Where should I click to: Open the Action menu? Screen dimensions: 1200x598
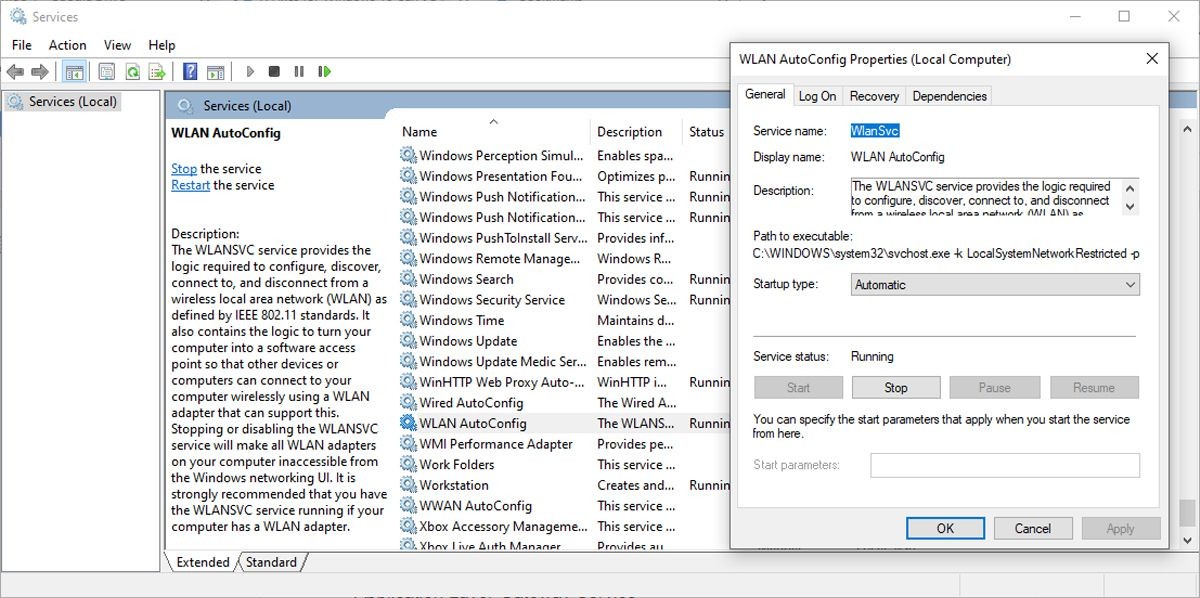click(x=68, y=45)
